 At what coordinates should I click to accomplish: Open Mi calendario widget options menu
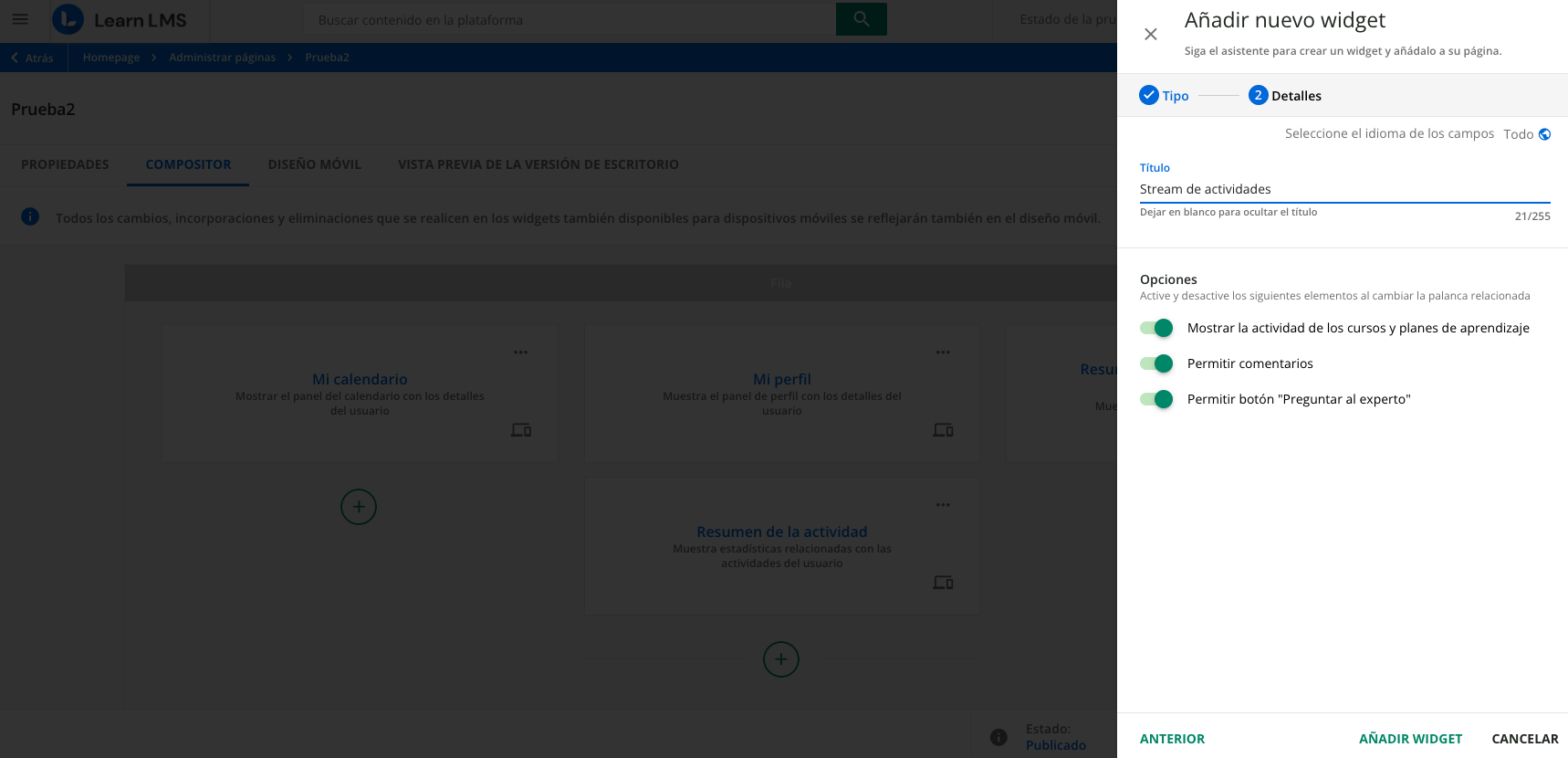pyautogui.click(x=520, y=353)
